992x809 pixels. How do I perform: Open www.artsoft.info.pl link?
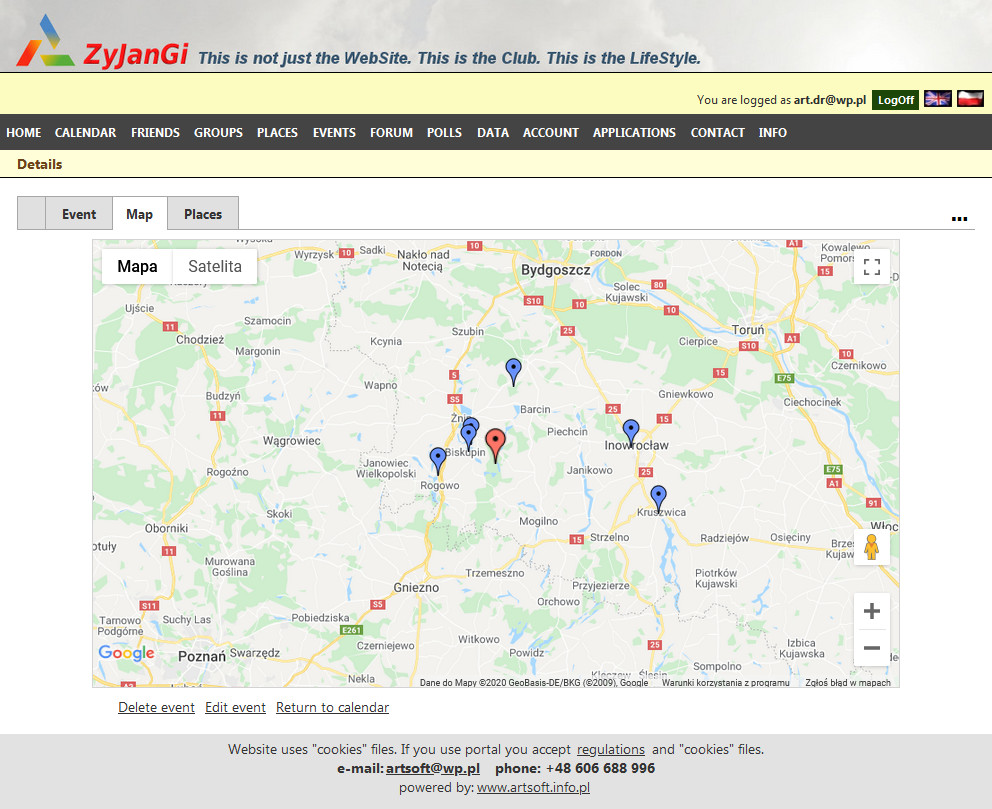(533, 787)
